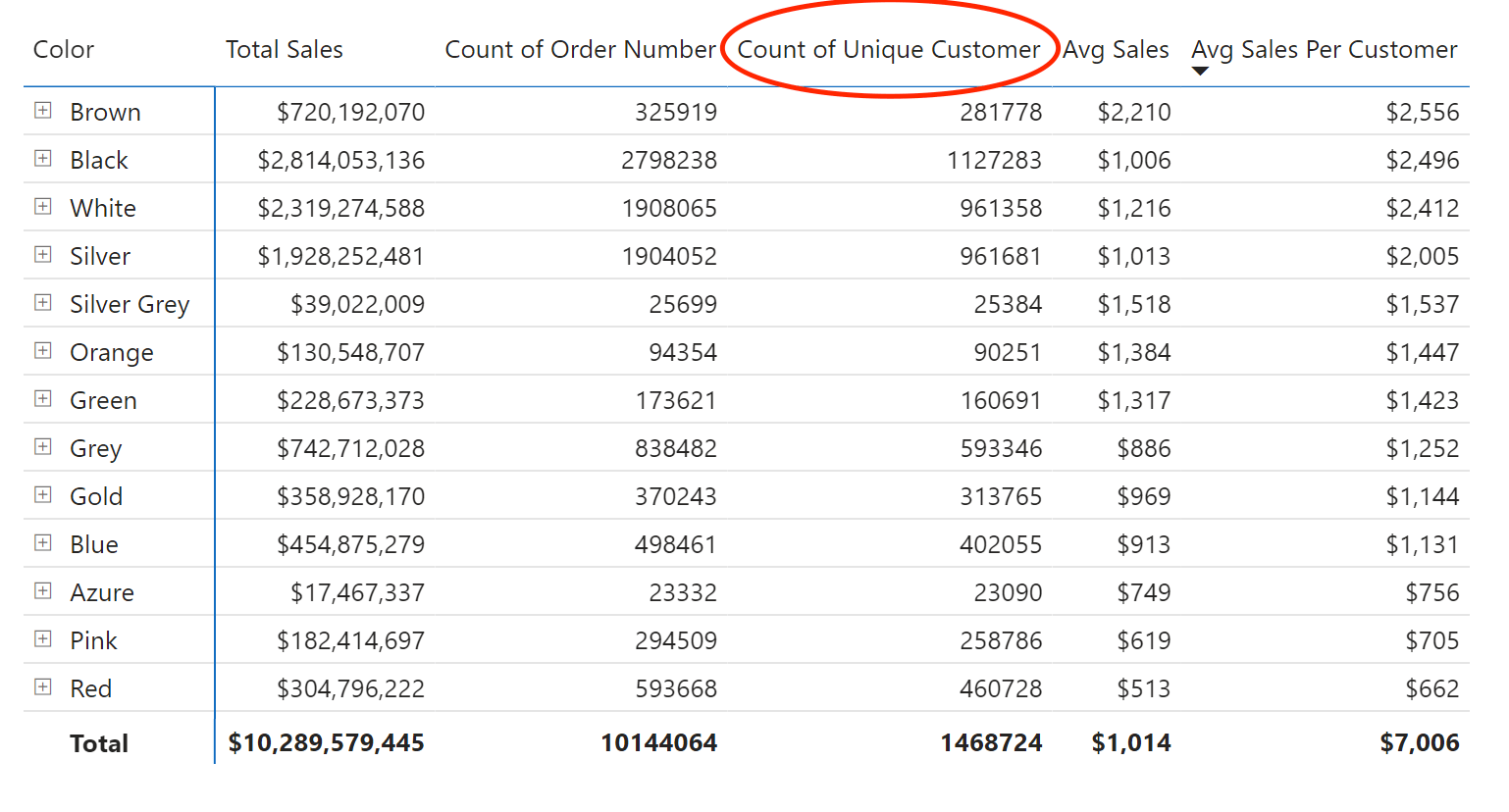Expand the Gold row hierarchy
The height and width of the screenshot is (812, 1509).
[42, 495]
